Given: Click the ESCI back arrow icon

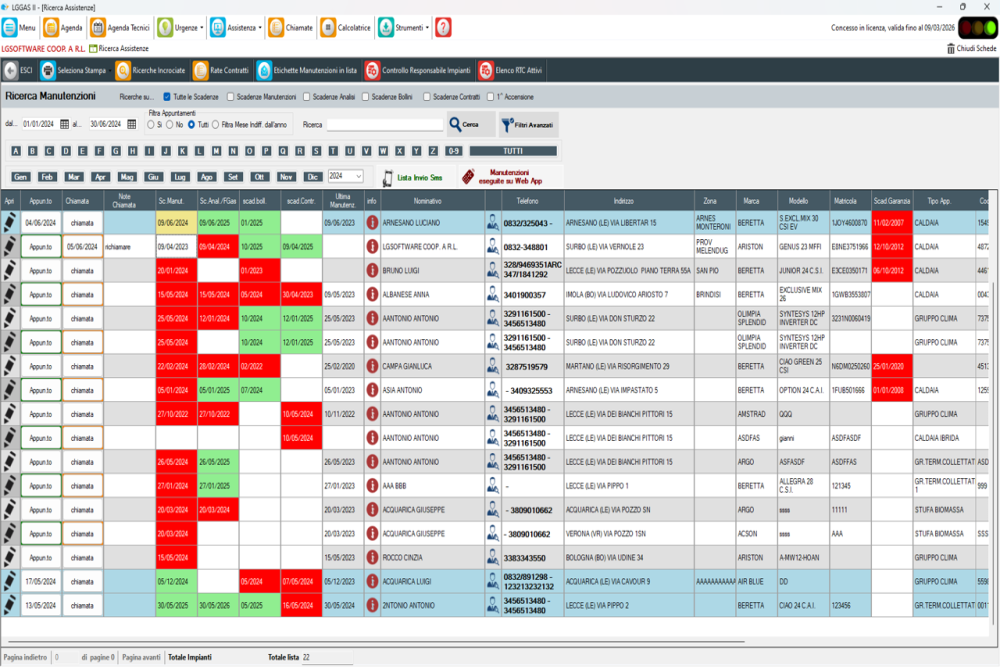Looking at the screenshot, I should 11,71.
